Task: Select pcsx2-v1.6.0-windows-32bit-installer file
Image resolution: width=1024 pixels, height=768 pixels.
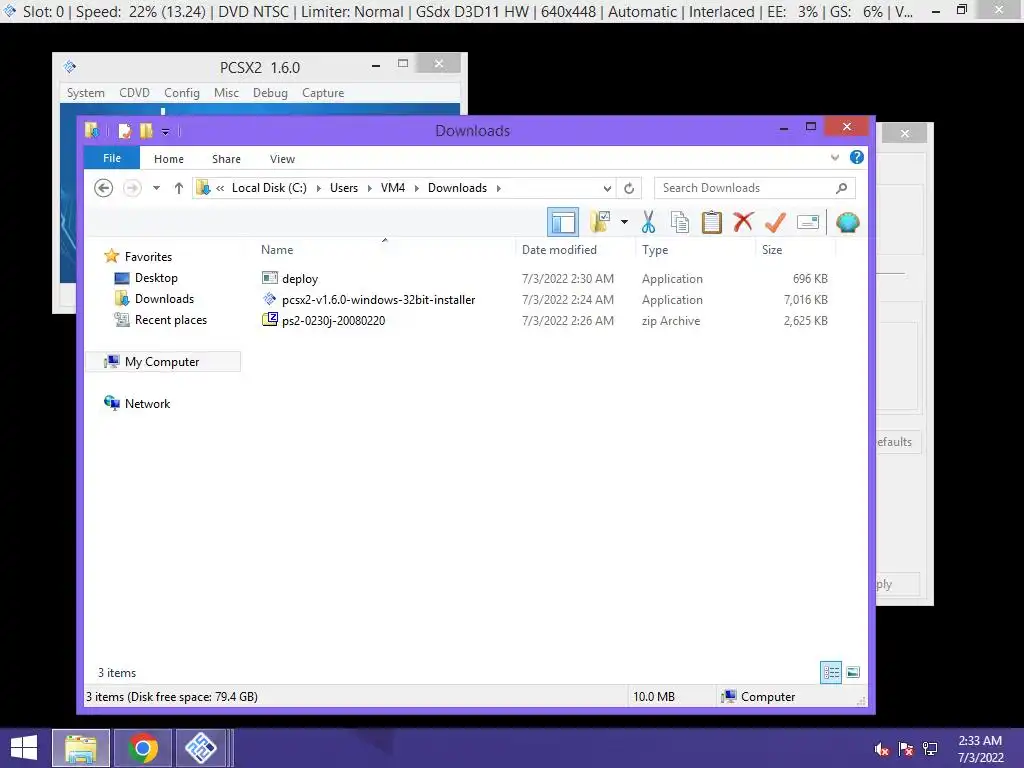Action: click(x=368, y=300)
